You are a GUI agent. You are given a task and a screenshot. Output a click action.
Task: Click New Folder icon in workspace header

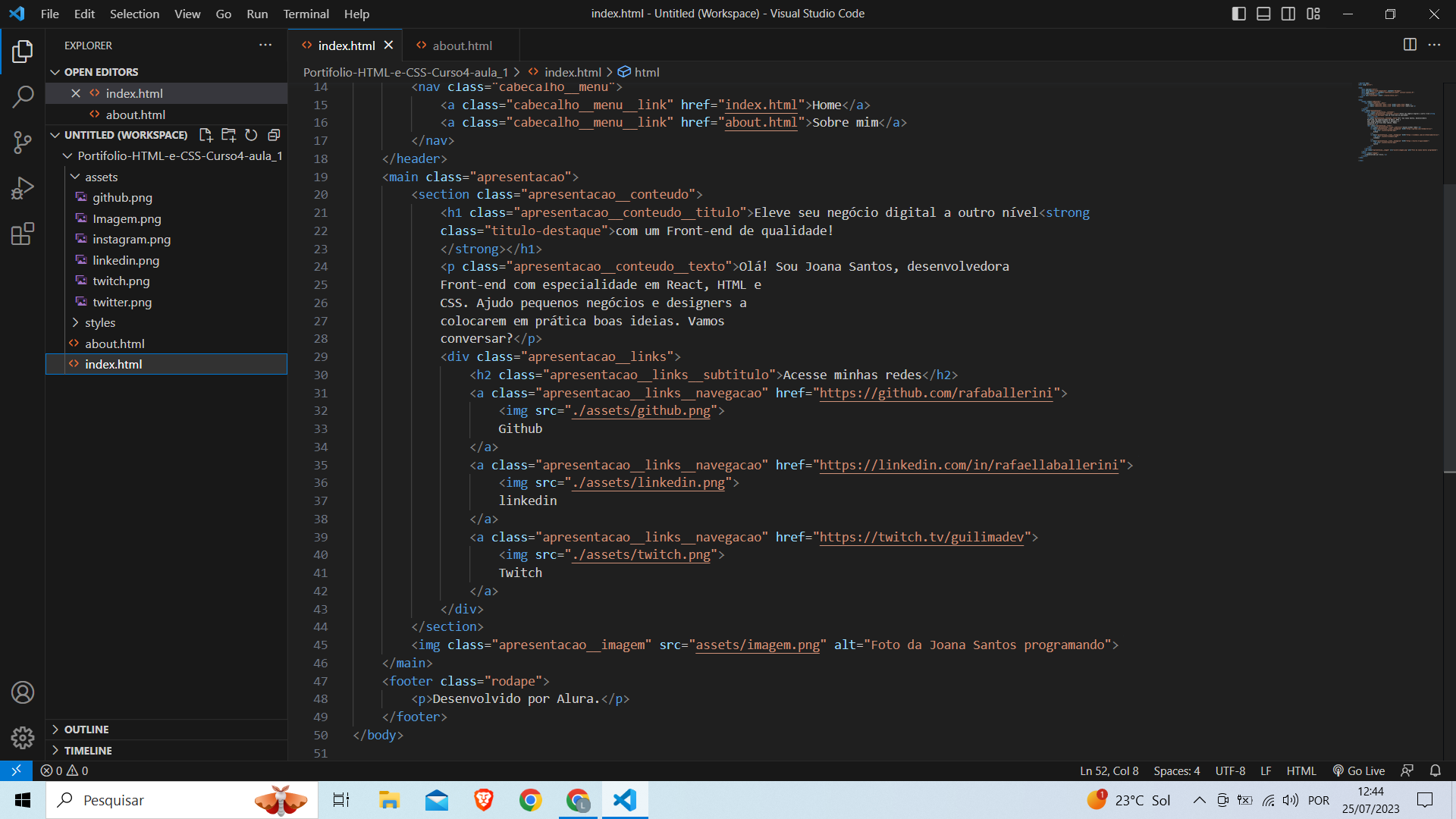[x=228, y=135]
